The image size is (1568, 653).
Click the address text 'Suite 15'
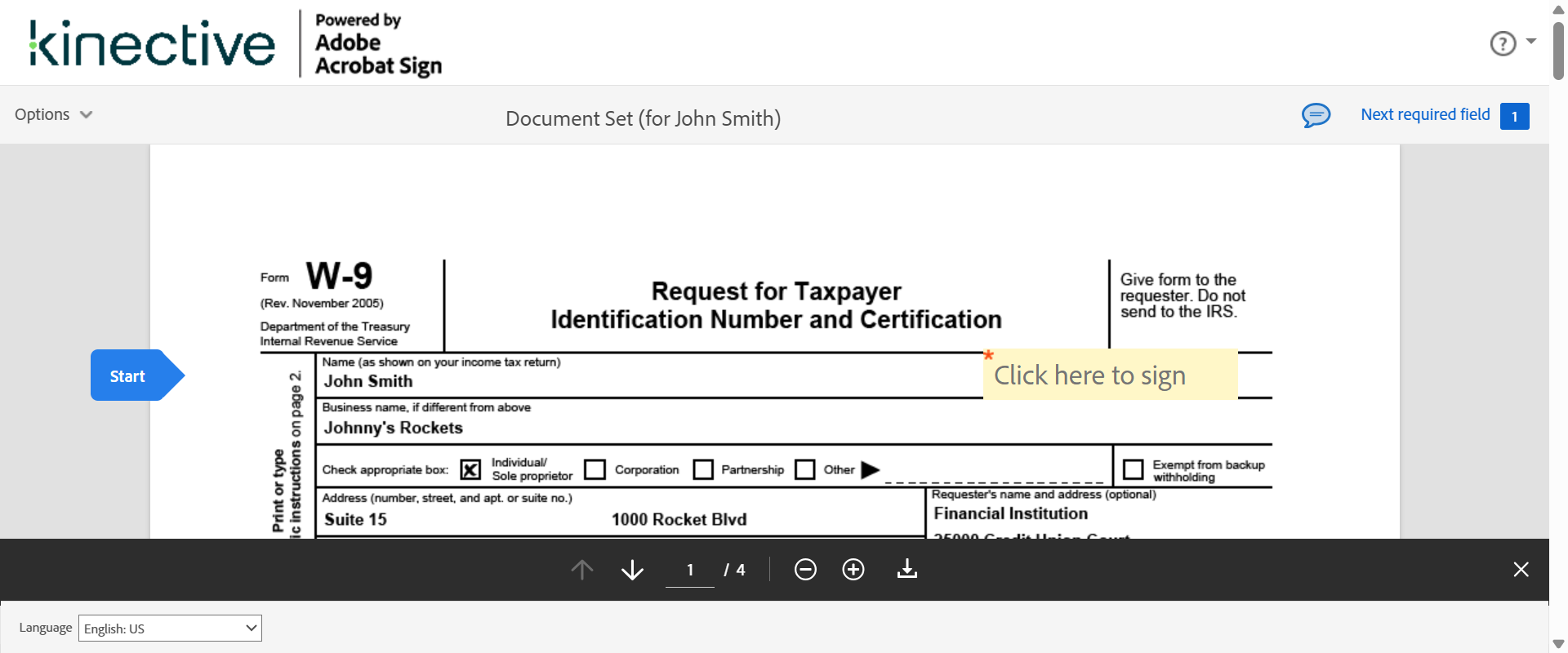coord(355,519)
